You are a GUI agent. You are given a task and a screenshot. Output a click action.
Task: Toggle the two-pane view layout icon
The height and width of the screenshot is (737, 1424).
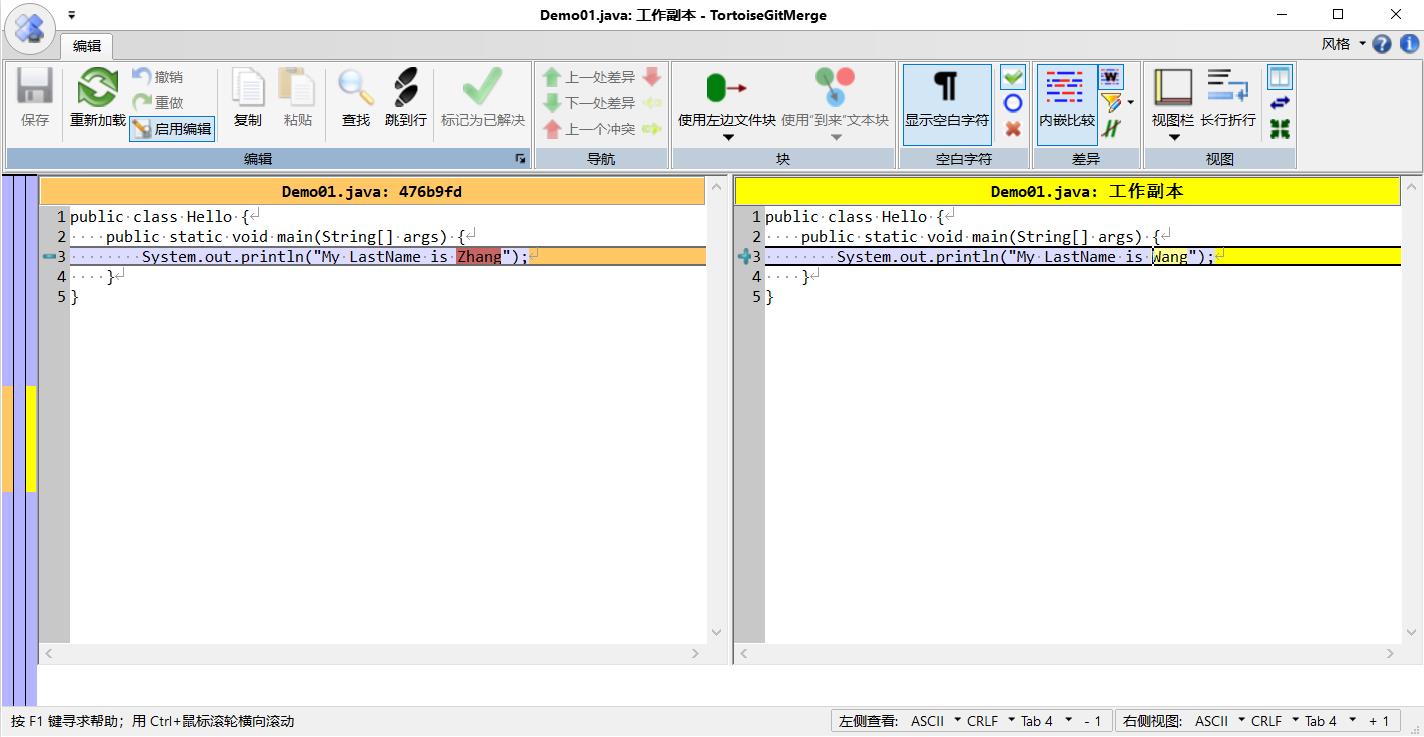click(1279, 77)
